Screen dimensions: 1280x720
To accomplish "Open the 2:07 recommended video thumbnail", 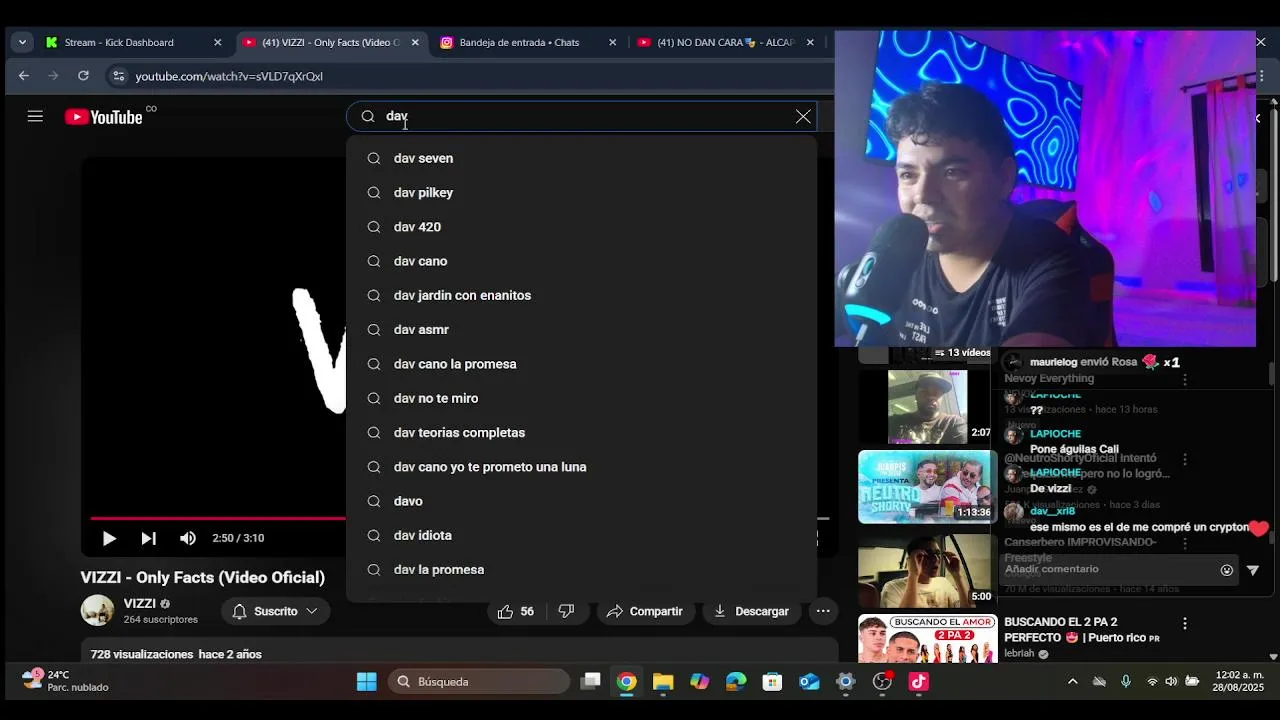I will (927, 407).
